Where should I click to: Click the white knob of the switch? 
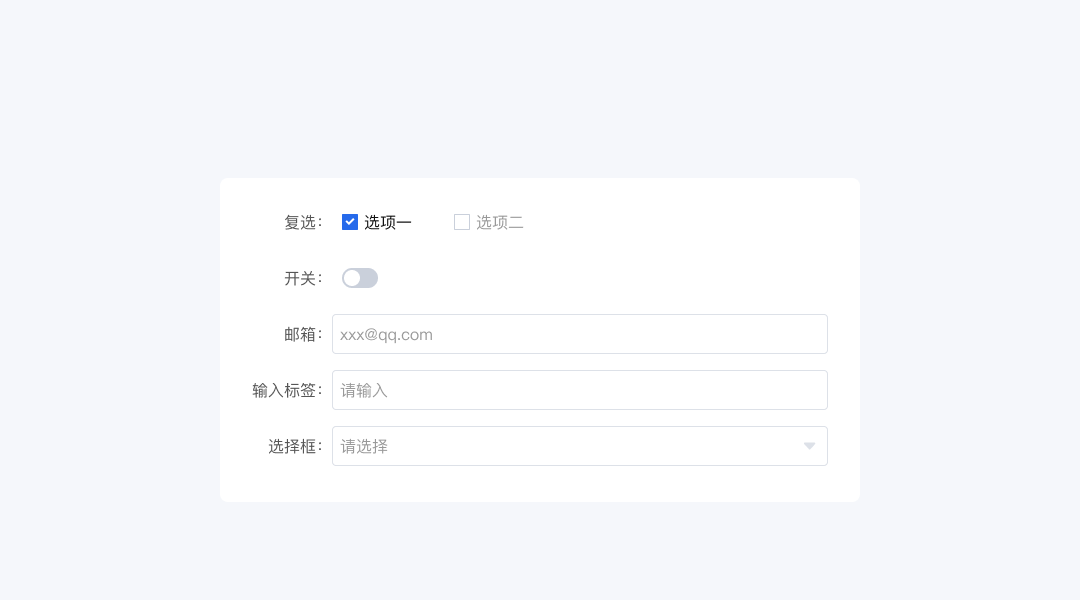352,278
